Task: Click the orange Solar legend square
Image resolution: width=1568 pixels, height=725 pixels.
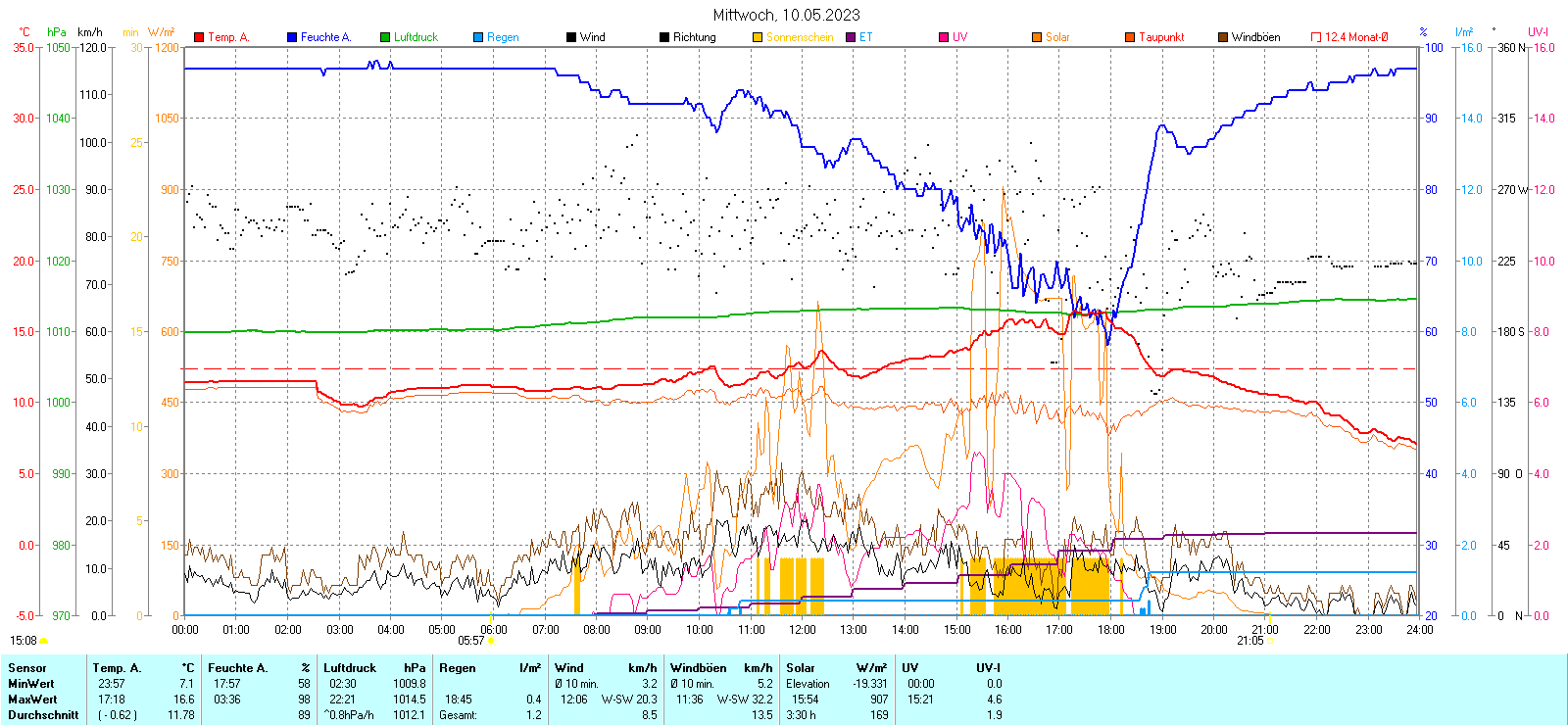Action: [x=1037, y=37]
